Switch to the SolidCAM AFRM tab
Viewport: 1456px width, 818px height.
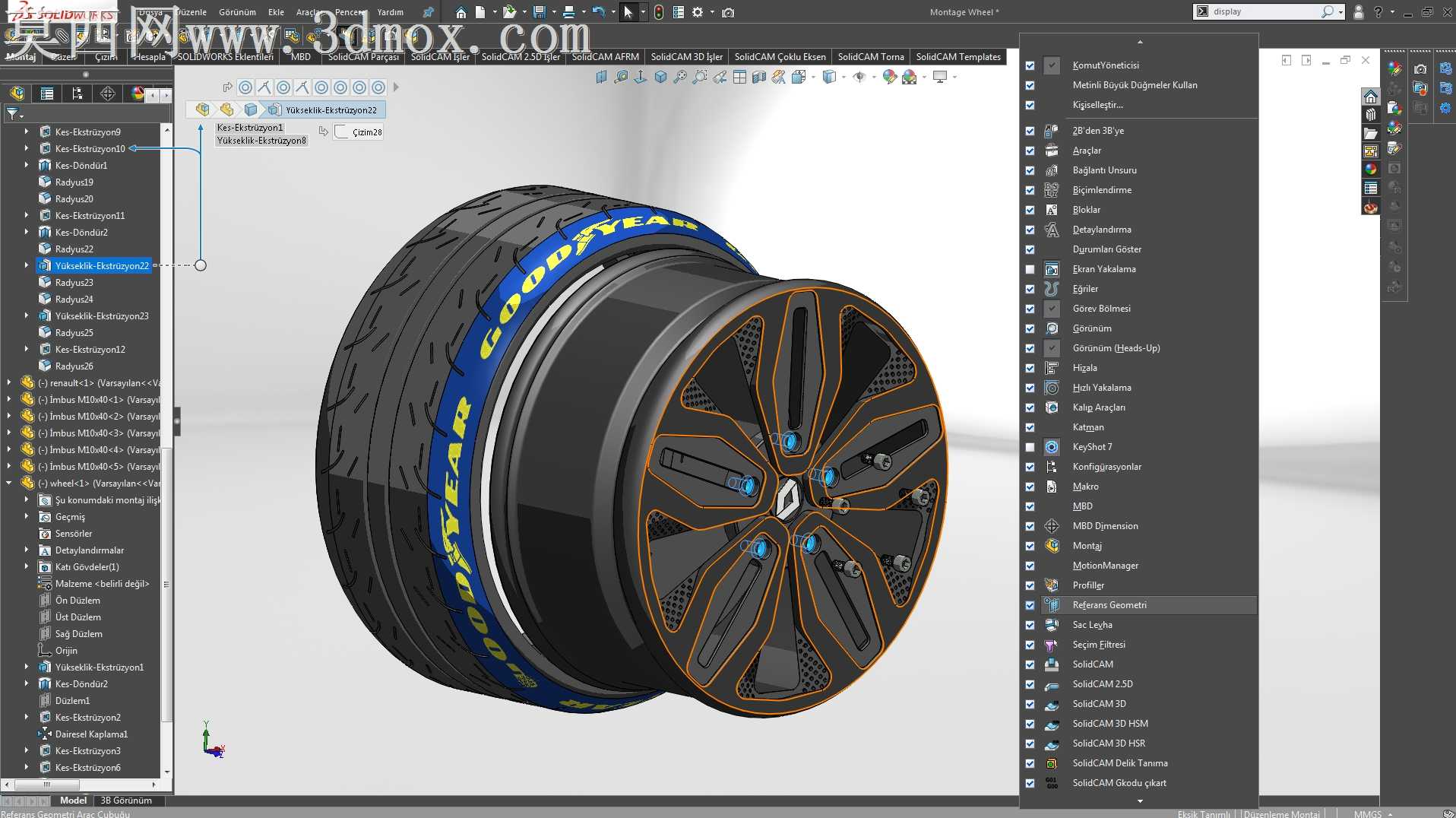[x=605, y=57]
